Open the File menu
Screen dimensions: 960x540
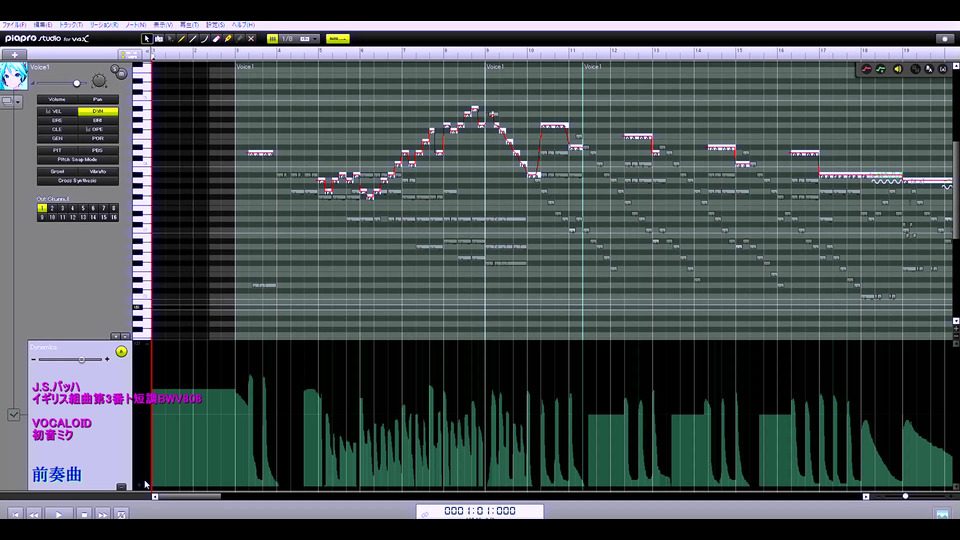[x=14, y=25]
